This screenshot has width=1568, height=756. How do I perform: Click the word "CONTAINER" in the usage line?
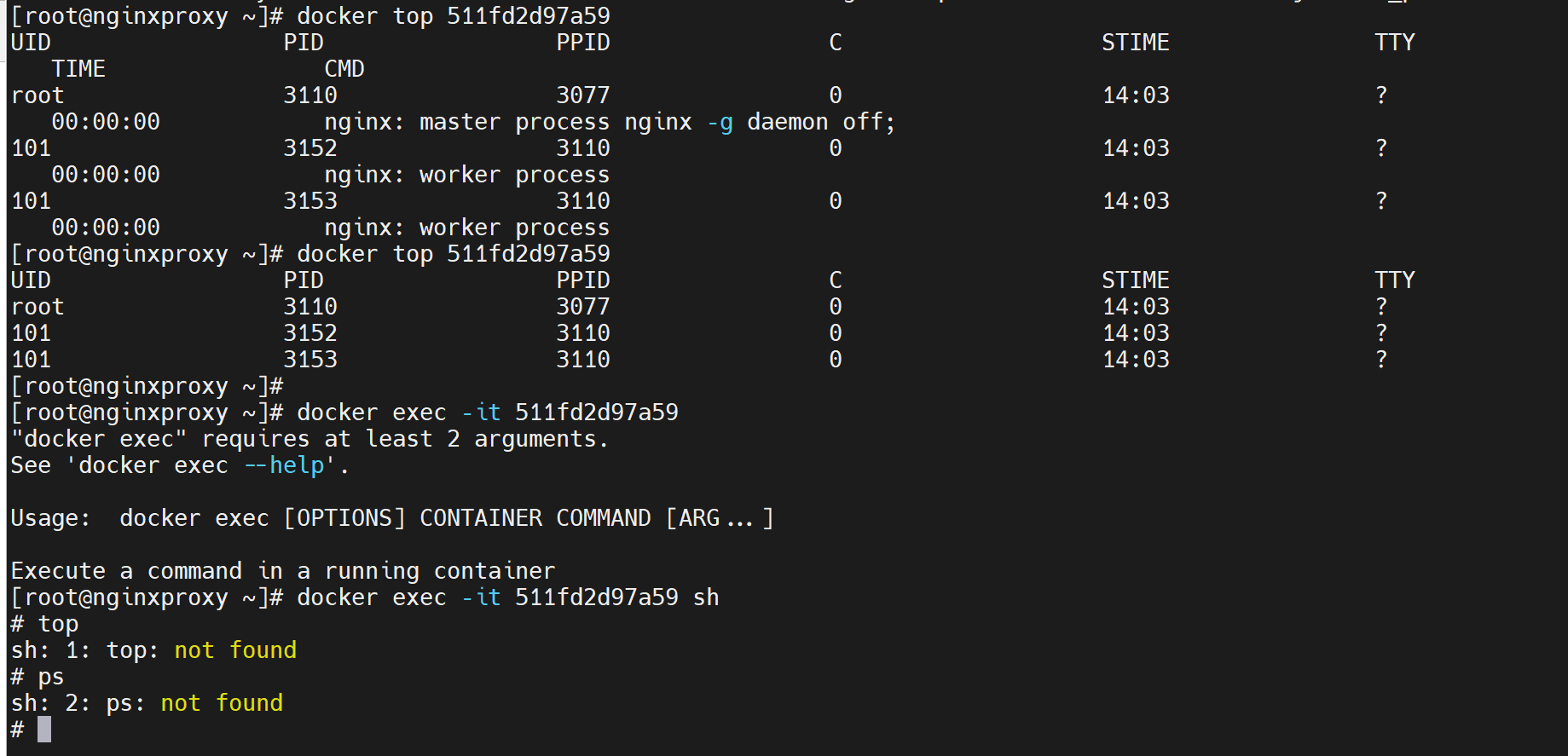click(x=481, y=518)
